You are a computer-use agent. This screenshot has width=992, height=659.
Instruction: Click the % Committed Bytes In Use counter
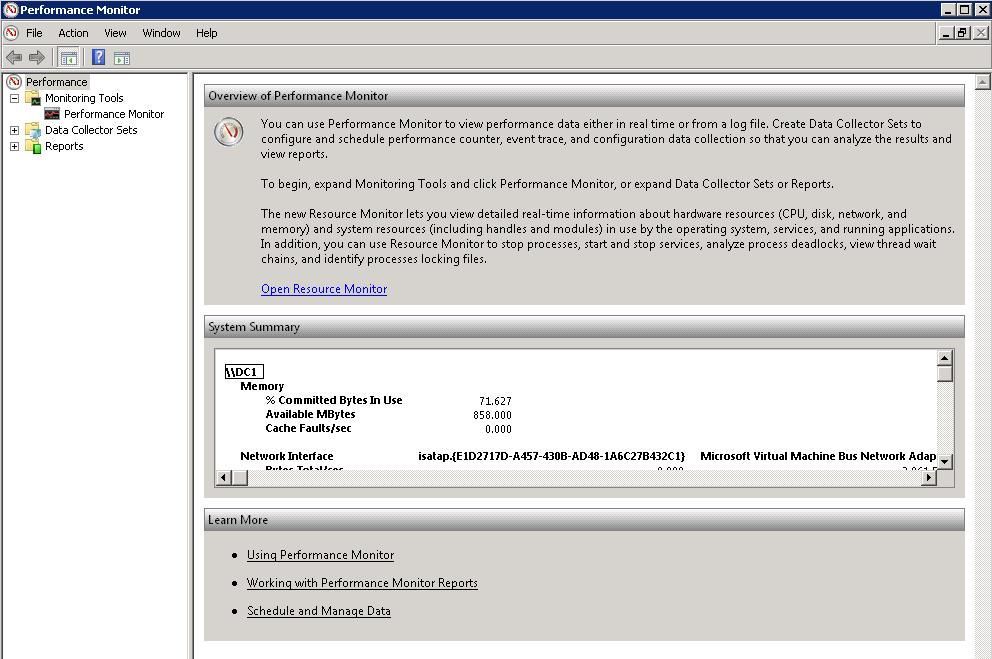point(334,400)
